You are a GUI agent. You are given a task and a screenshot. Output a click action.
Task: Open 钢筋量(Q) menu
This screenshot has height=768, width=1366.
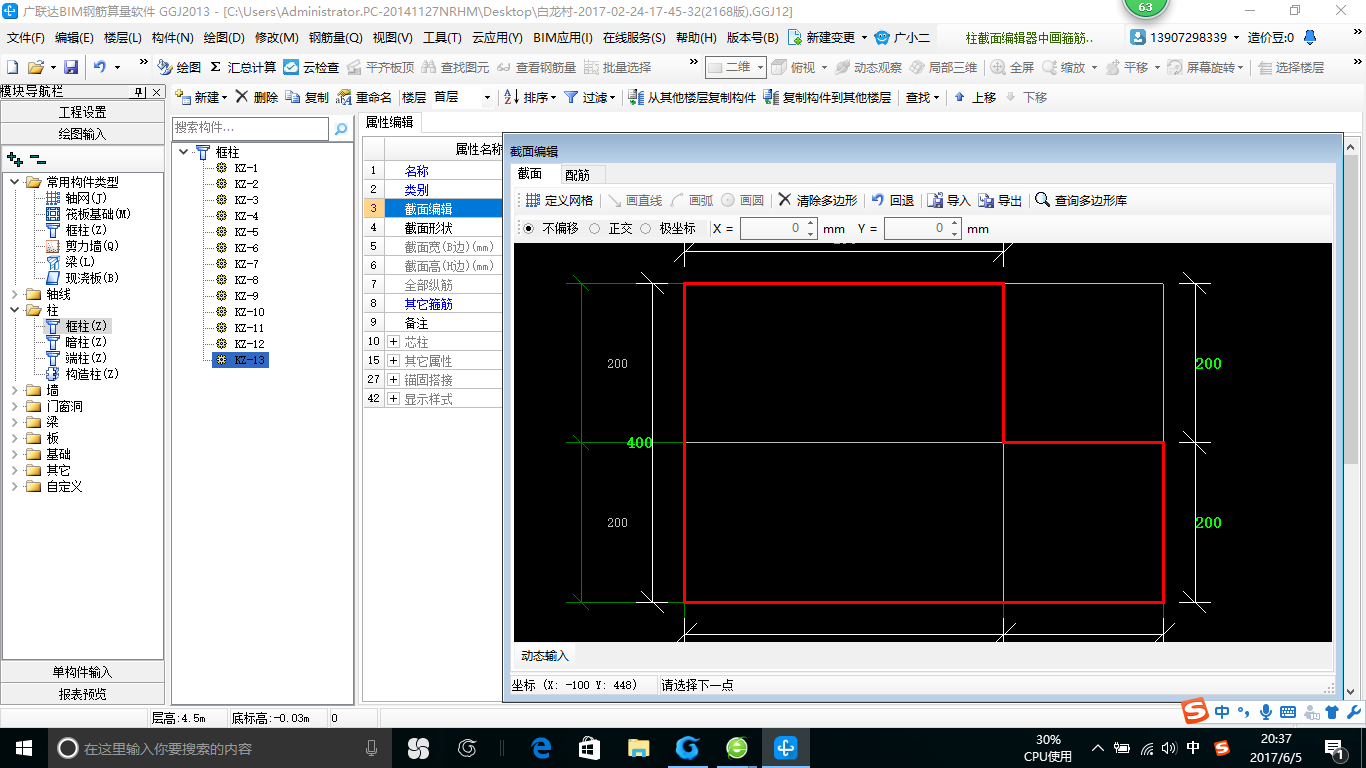pos(335,37)
